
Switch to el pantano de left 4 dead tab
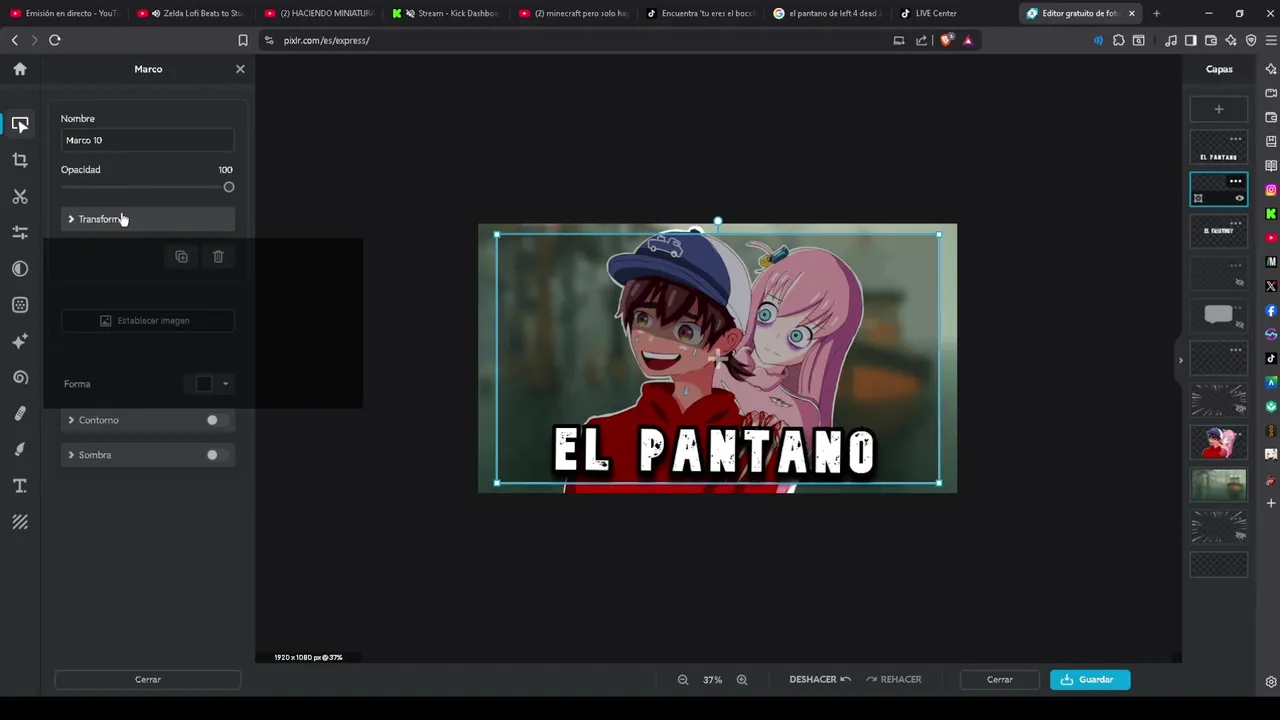pyautogui.click(x=828, y=13)
